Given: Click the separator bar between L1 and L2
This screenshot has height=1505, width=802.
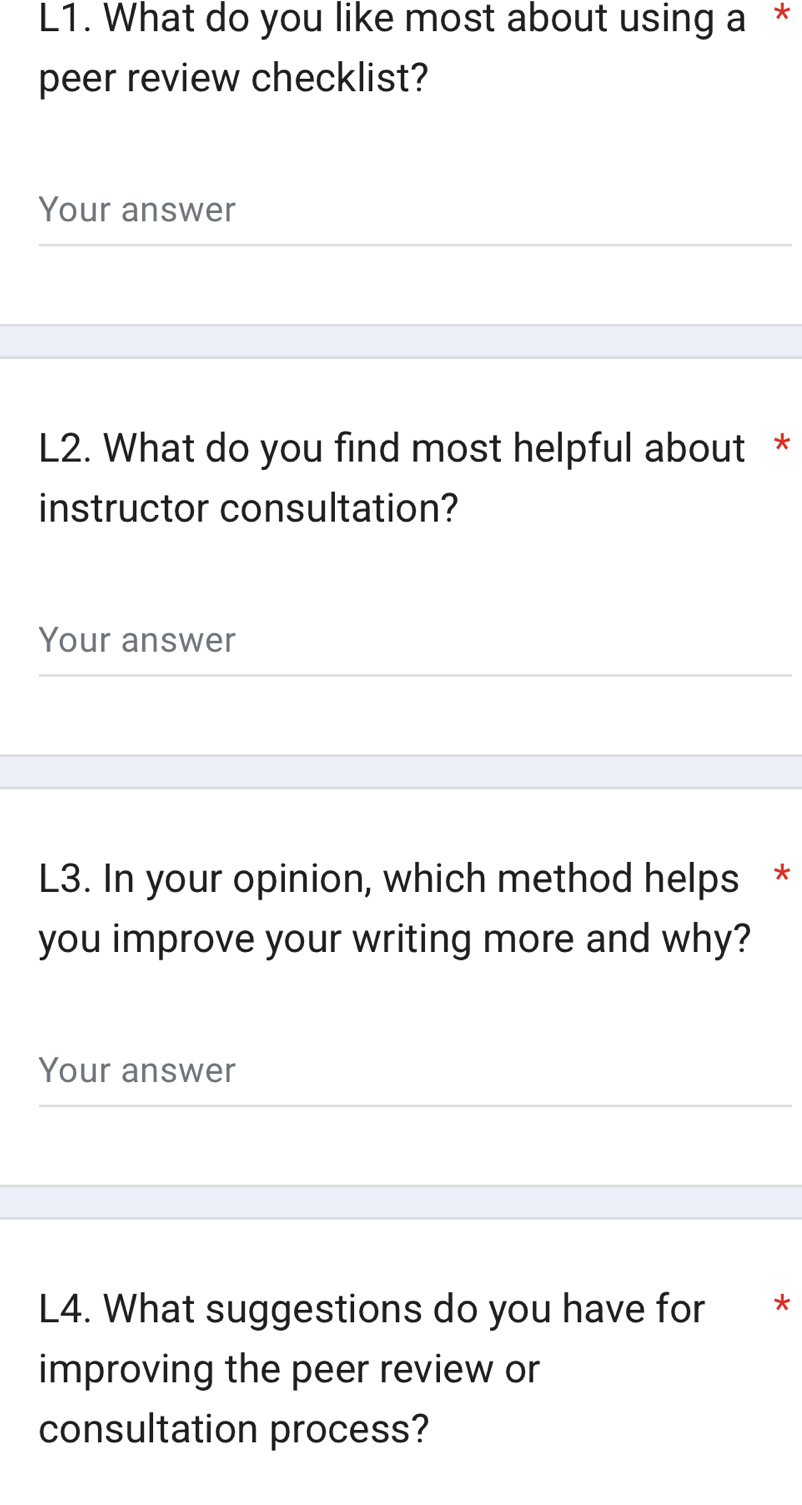Looking at the screenshot, I should click(400, 341).
